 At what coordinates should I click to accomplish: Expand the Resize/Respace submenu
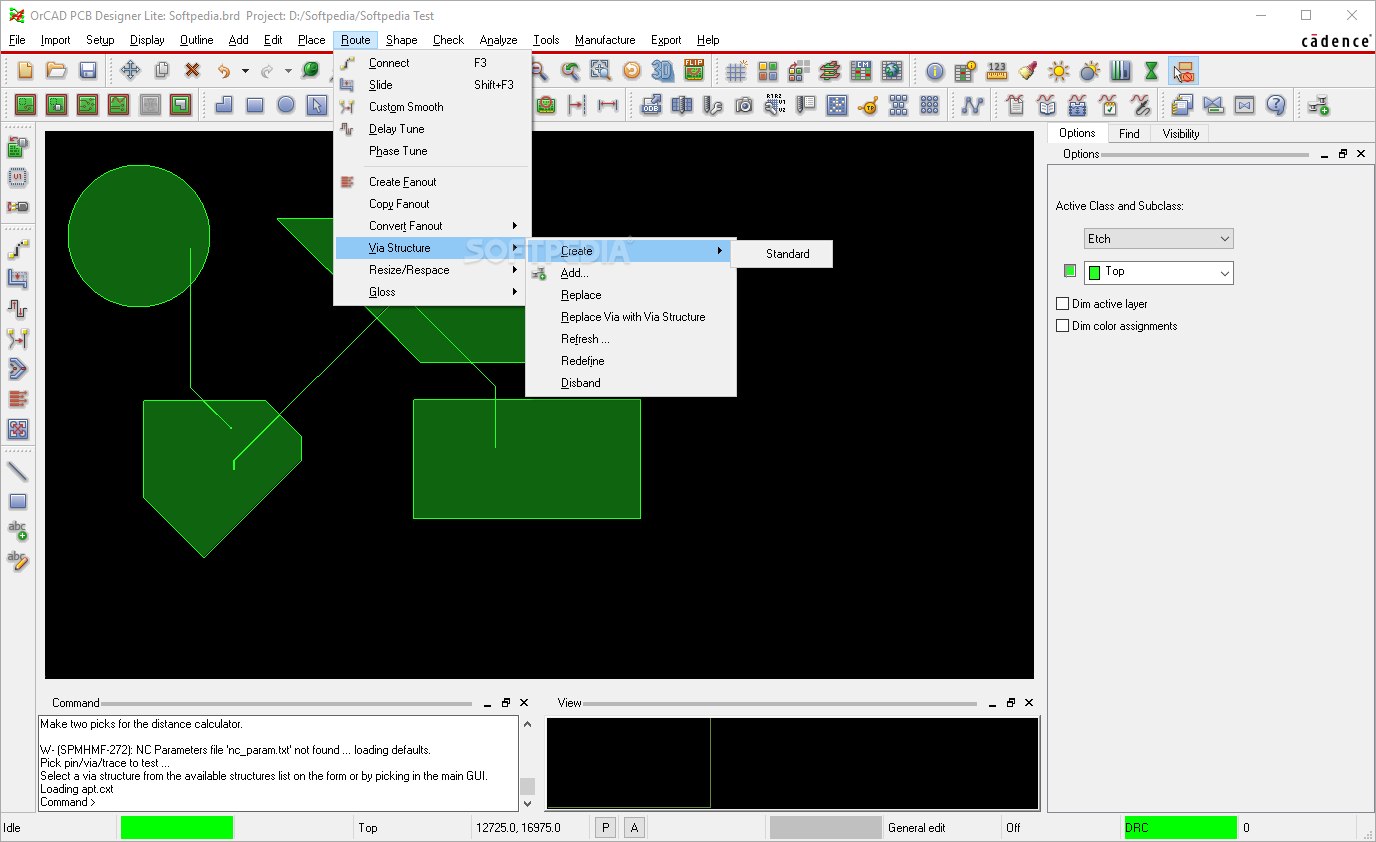tap(432, 270)
